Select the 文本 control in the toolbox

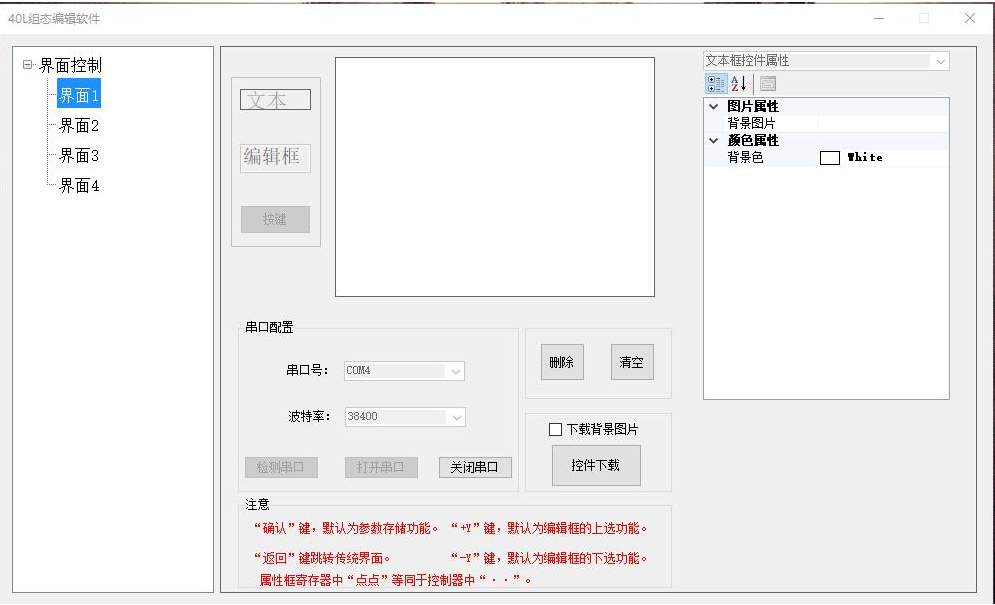click(x=275, y=100)
